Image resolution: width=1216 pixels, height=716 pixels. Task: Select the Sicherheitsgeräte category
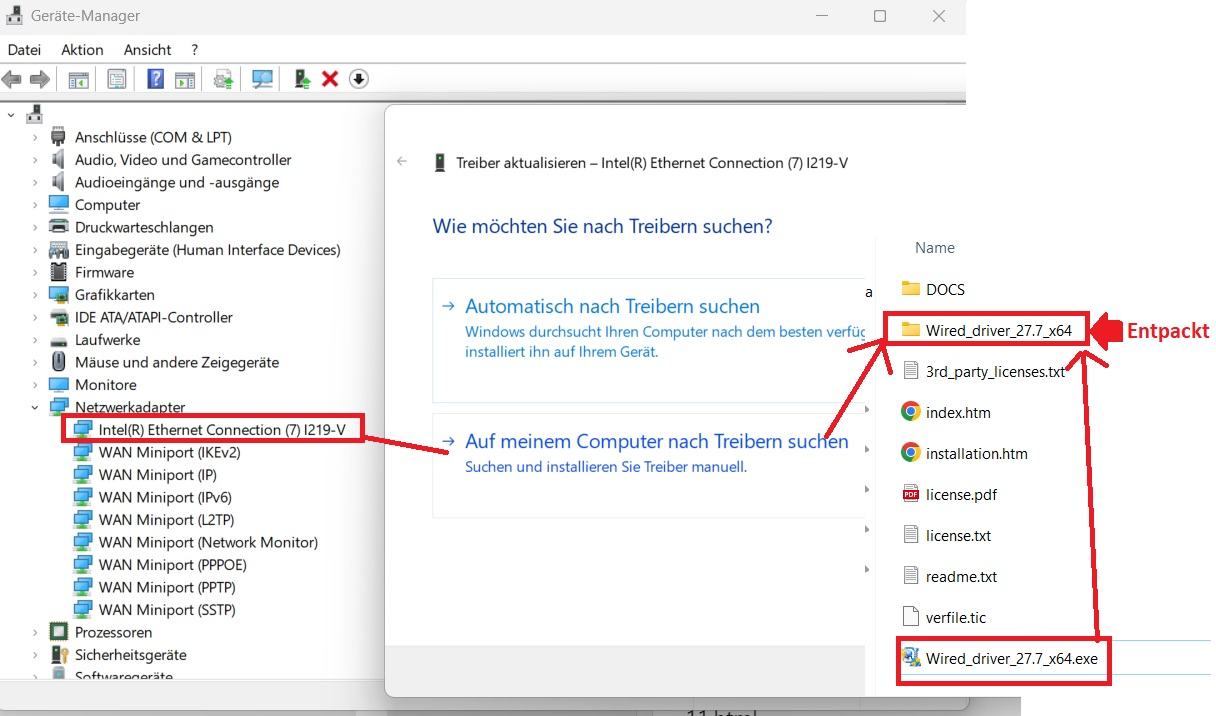tap(130, 655)
